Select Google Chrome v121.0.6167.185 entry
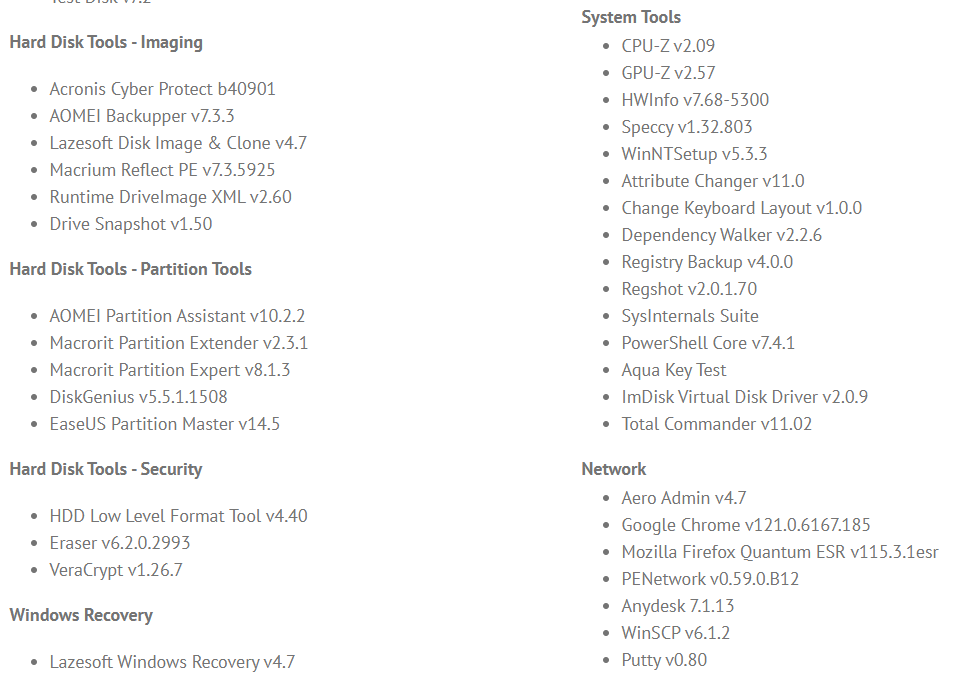The height and width of the screenshot is (682, 964). click(x=746, y=525)
